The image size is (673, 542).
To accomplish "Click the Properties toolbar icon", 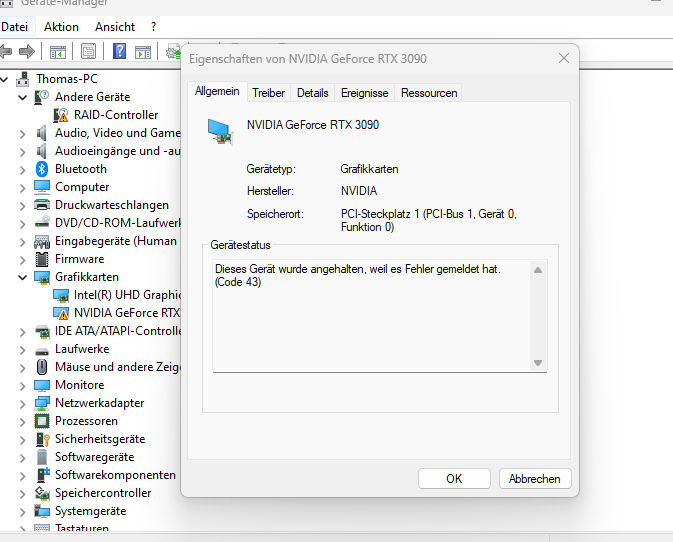I will pos(88,52).
